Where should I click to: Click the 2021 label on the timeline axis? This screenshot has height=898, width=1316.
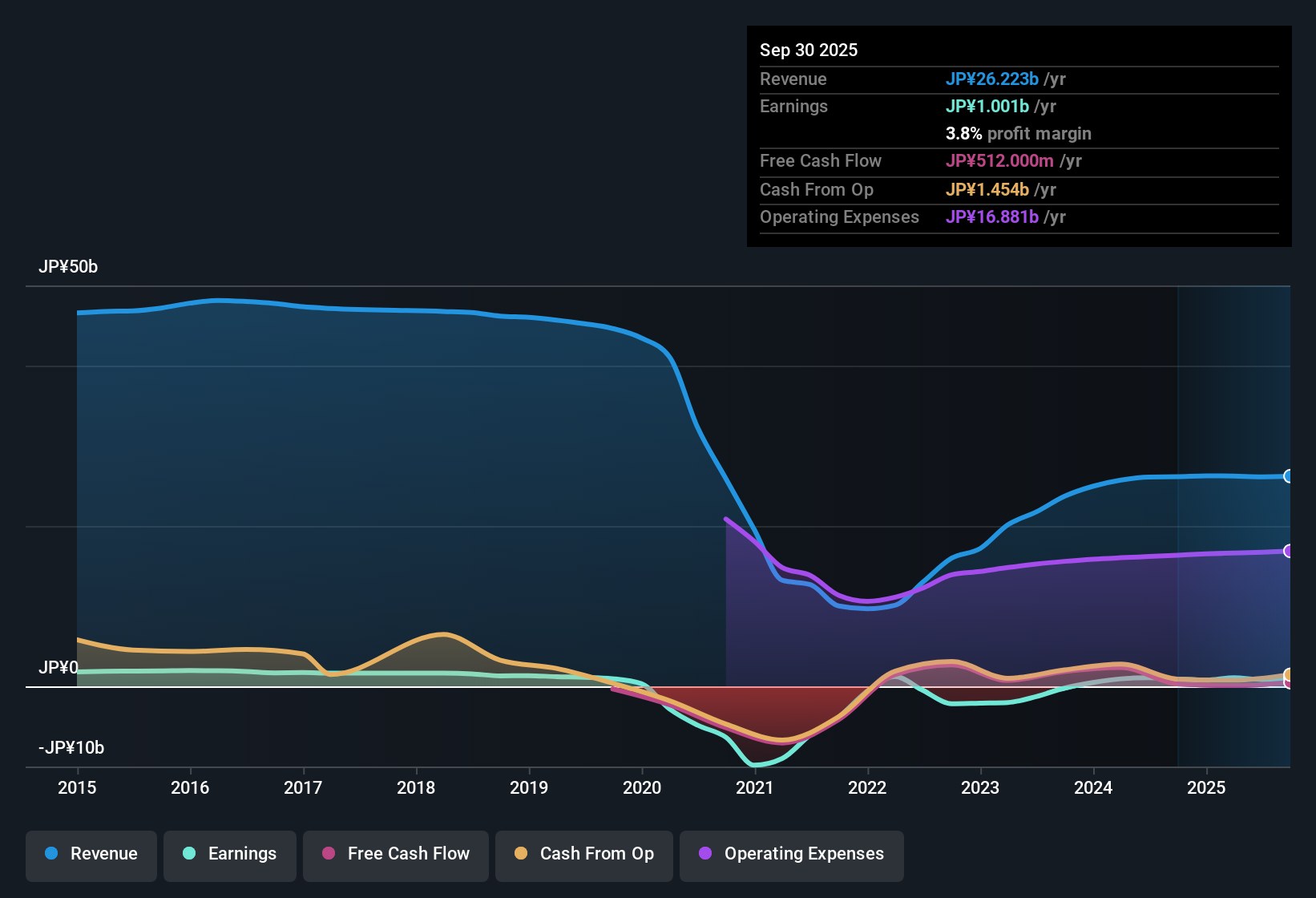pos(755,788)
